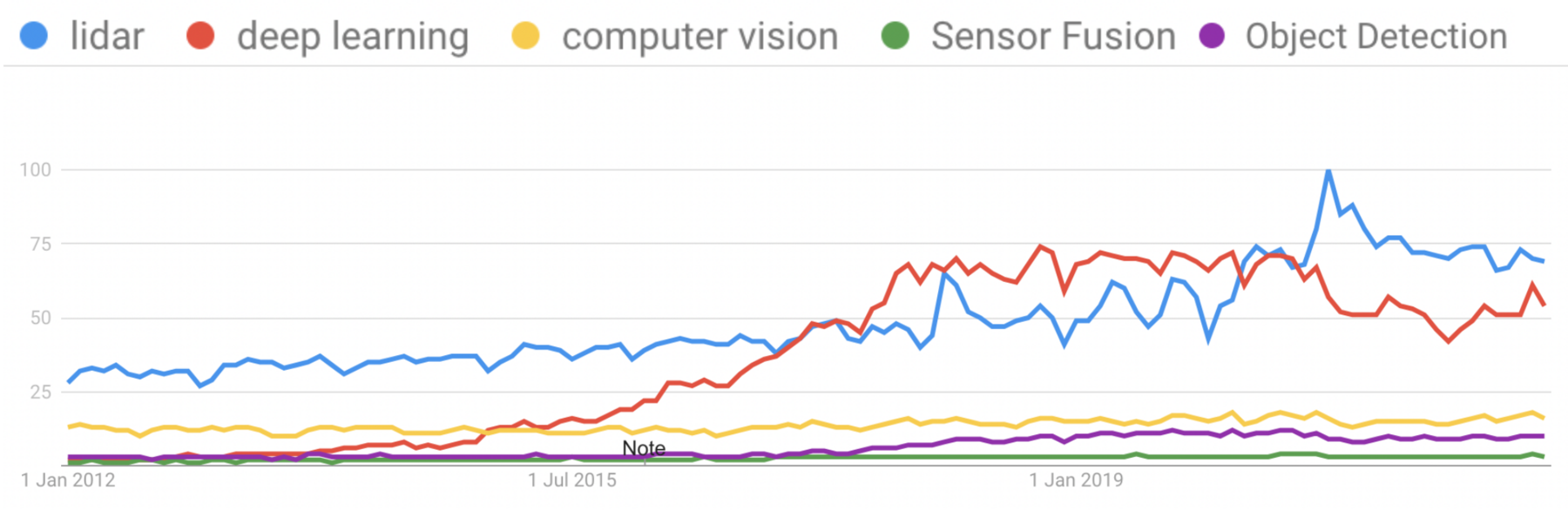Click the 25 value on the y-axis

click(x=40, y=393)
